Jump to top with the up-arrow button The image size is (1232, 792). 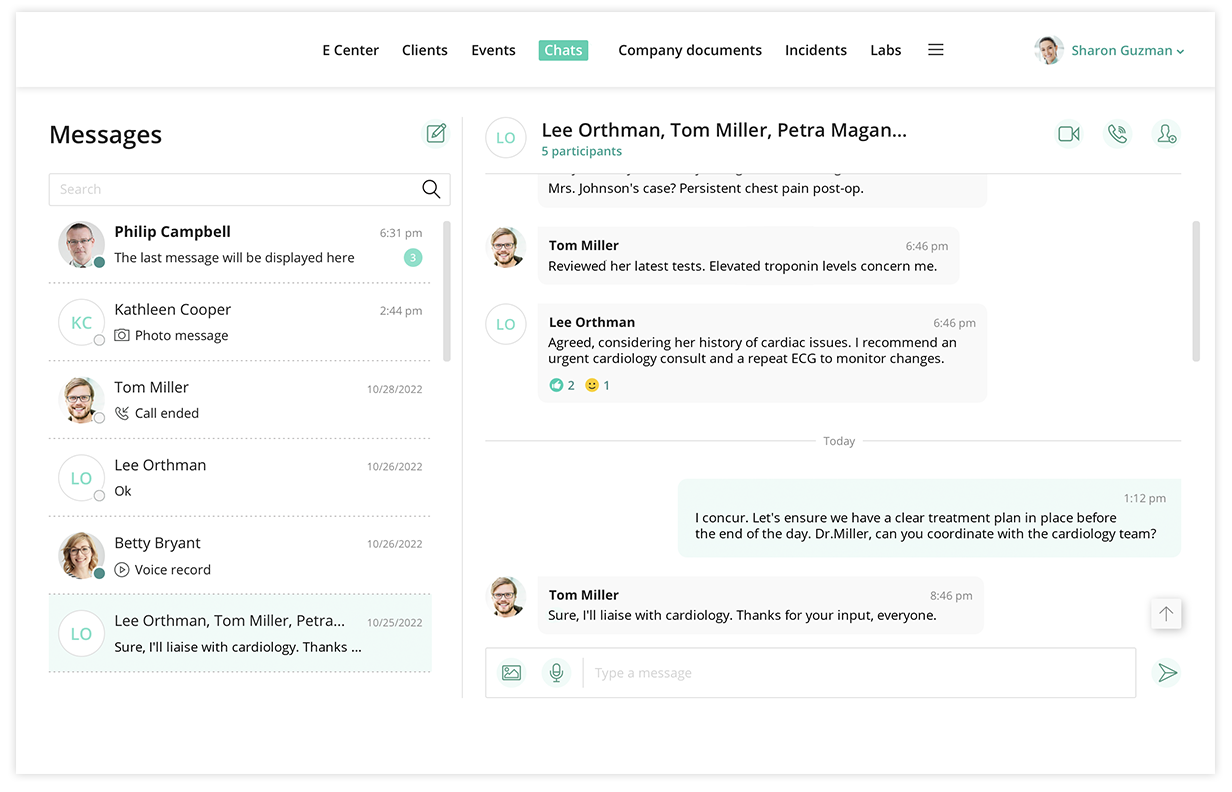click(x=1166, y=613)
